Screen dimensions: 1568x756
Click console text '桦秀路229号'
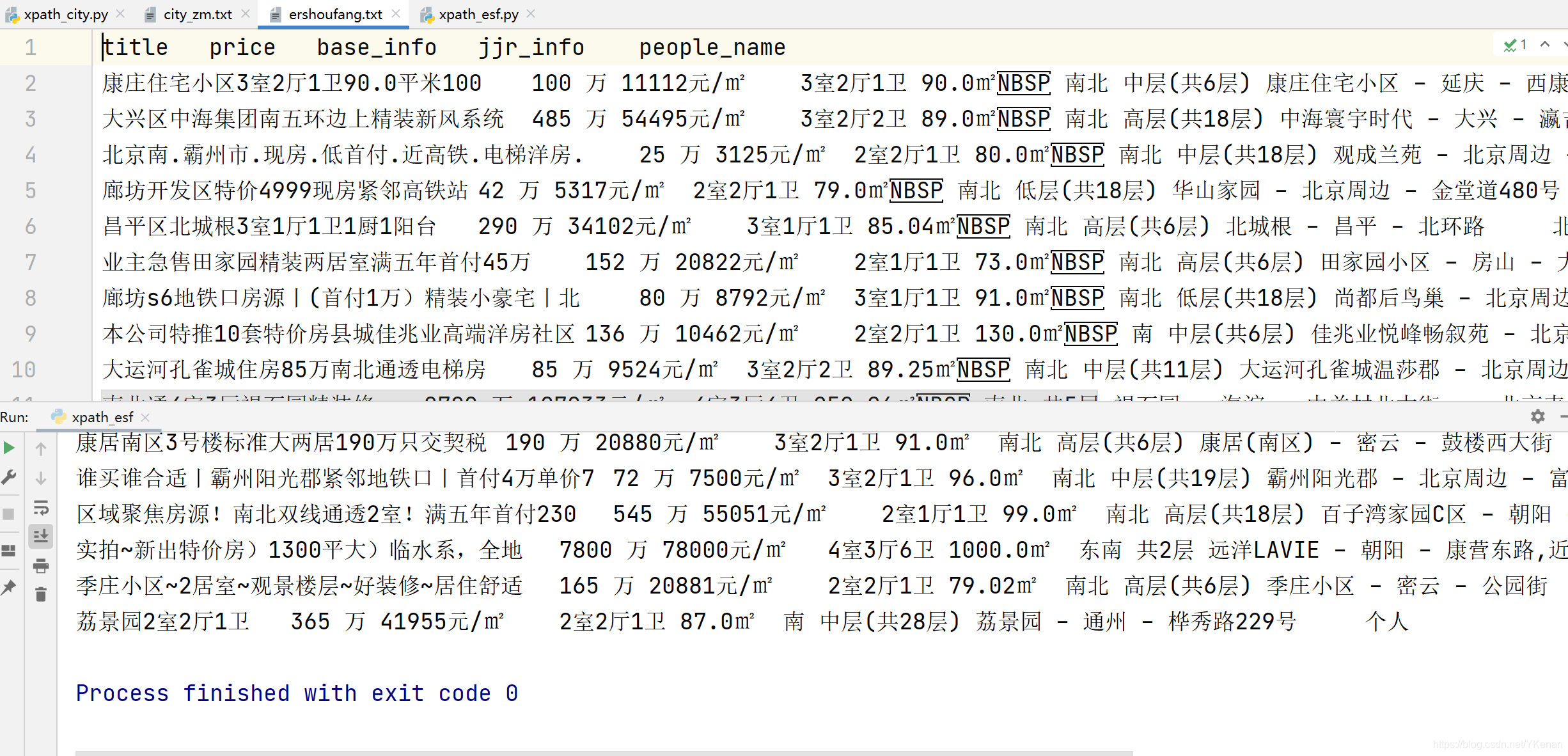coord(1232,622)
